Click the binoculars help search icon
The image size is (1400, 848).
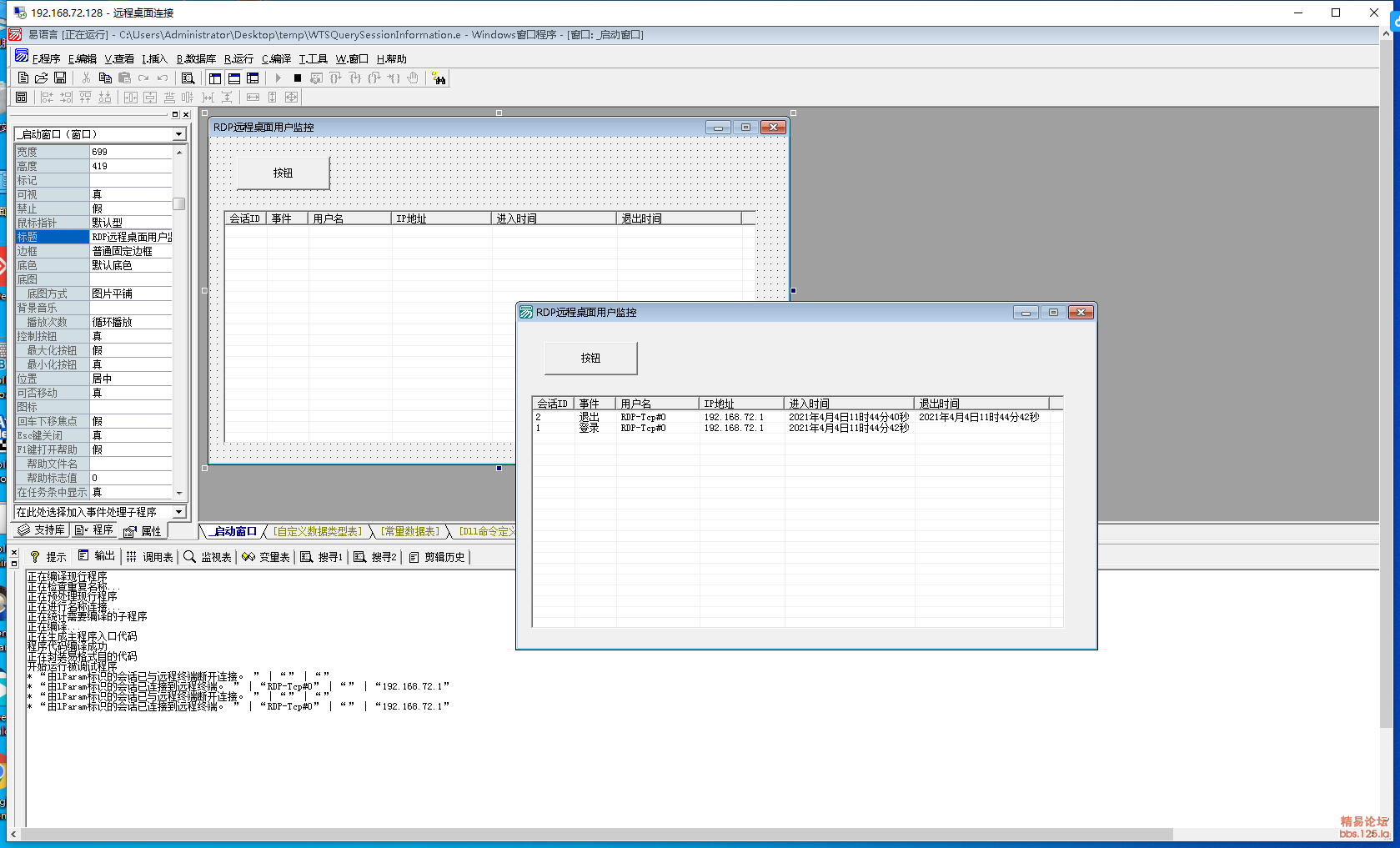(x=439, y=78)
